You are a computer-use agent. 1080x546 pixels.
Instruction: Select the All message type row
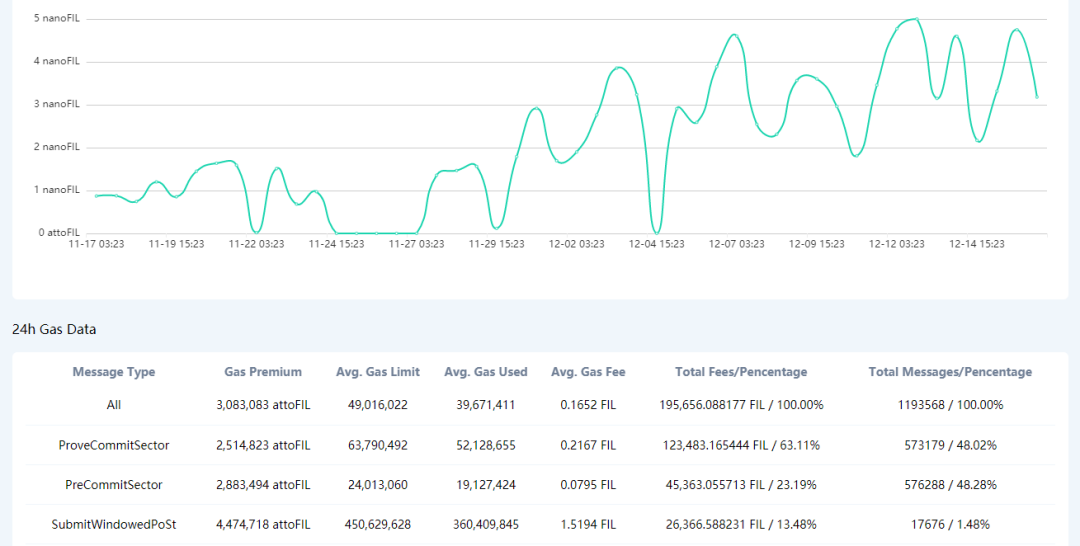click(x=114, y=405)
